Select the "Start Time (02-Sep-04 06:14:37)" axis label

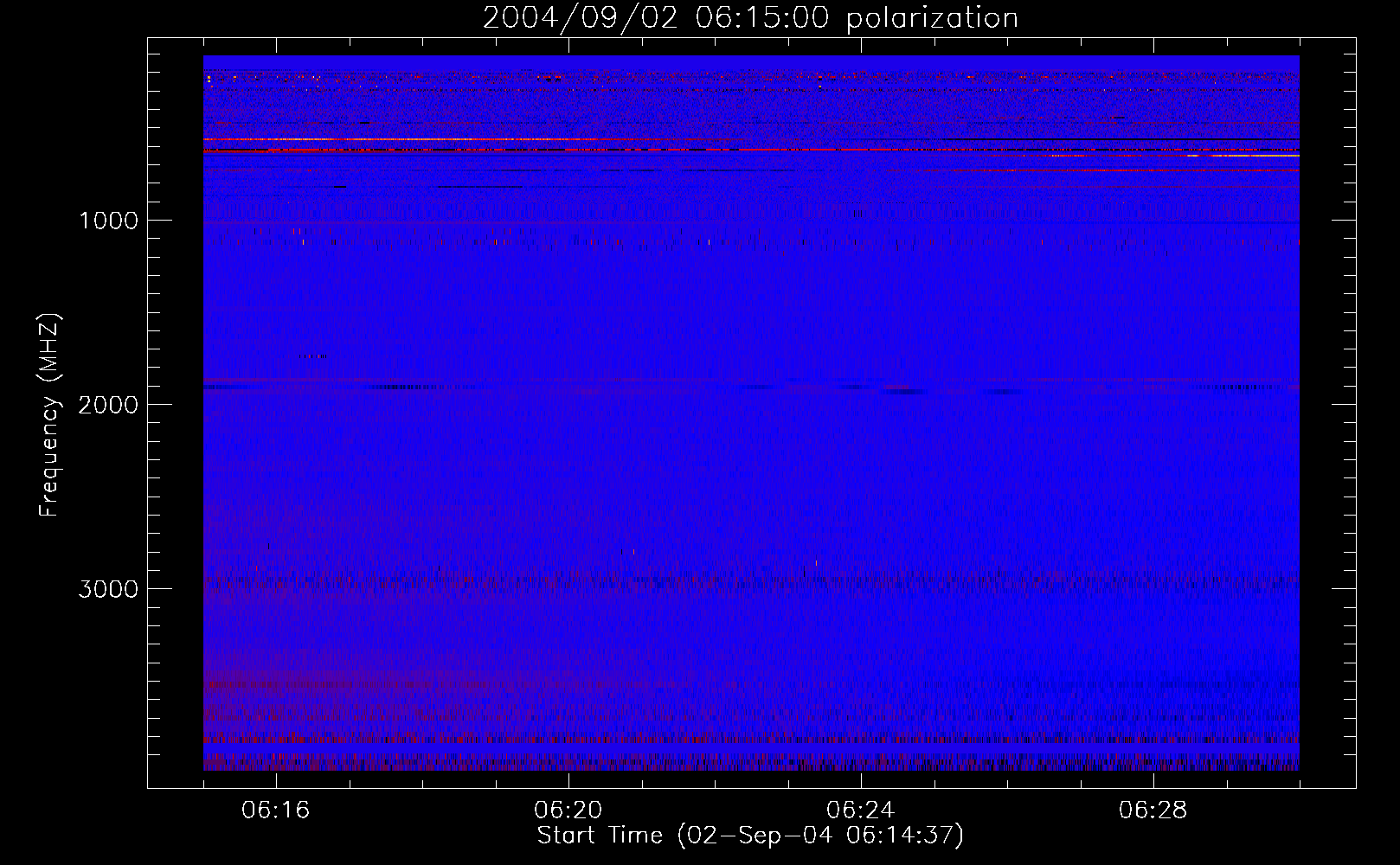tap(750, 836)
